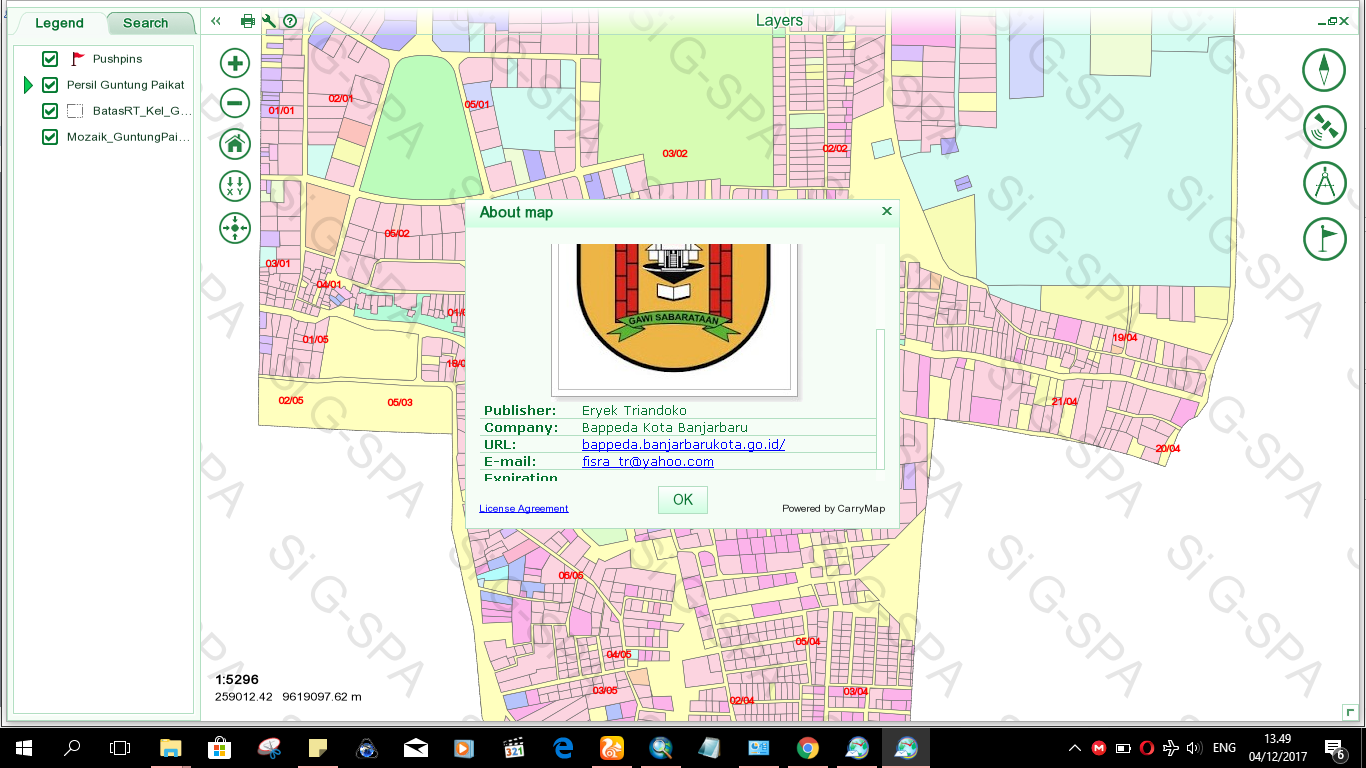Activate the GPS satellite tracking tool

click(x=1324, y=127)
